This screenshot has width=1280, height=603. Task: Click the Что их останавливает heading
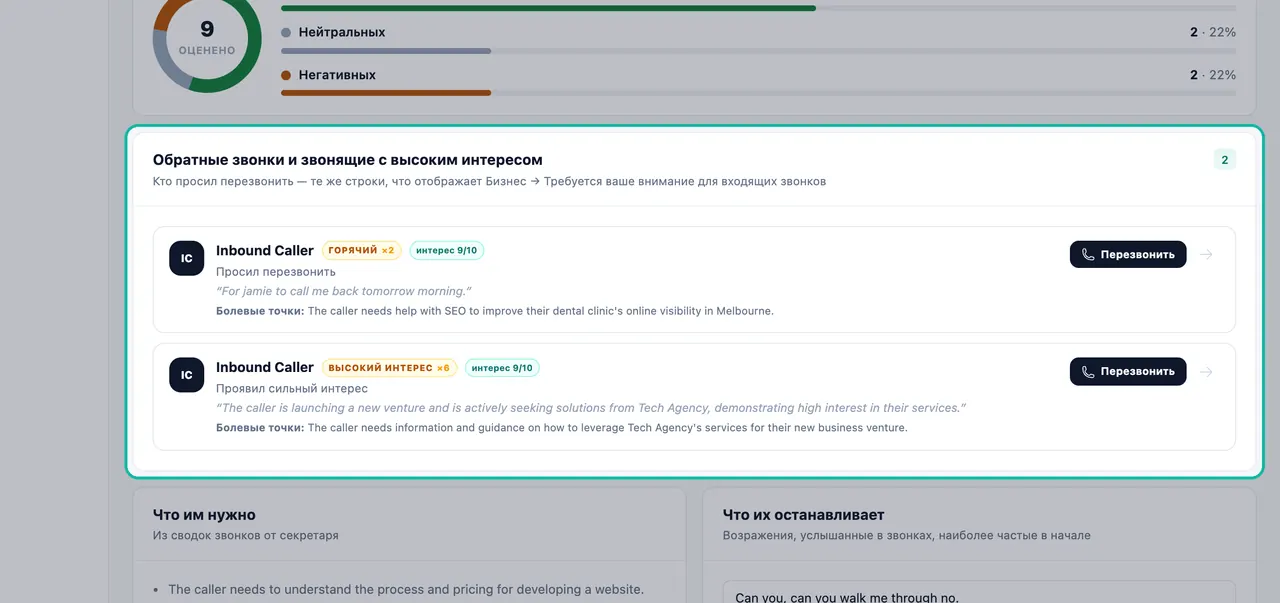tap(804, 515)
